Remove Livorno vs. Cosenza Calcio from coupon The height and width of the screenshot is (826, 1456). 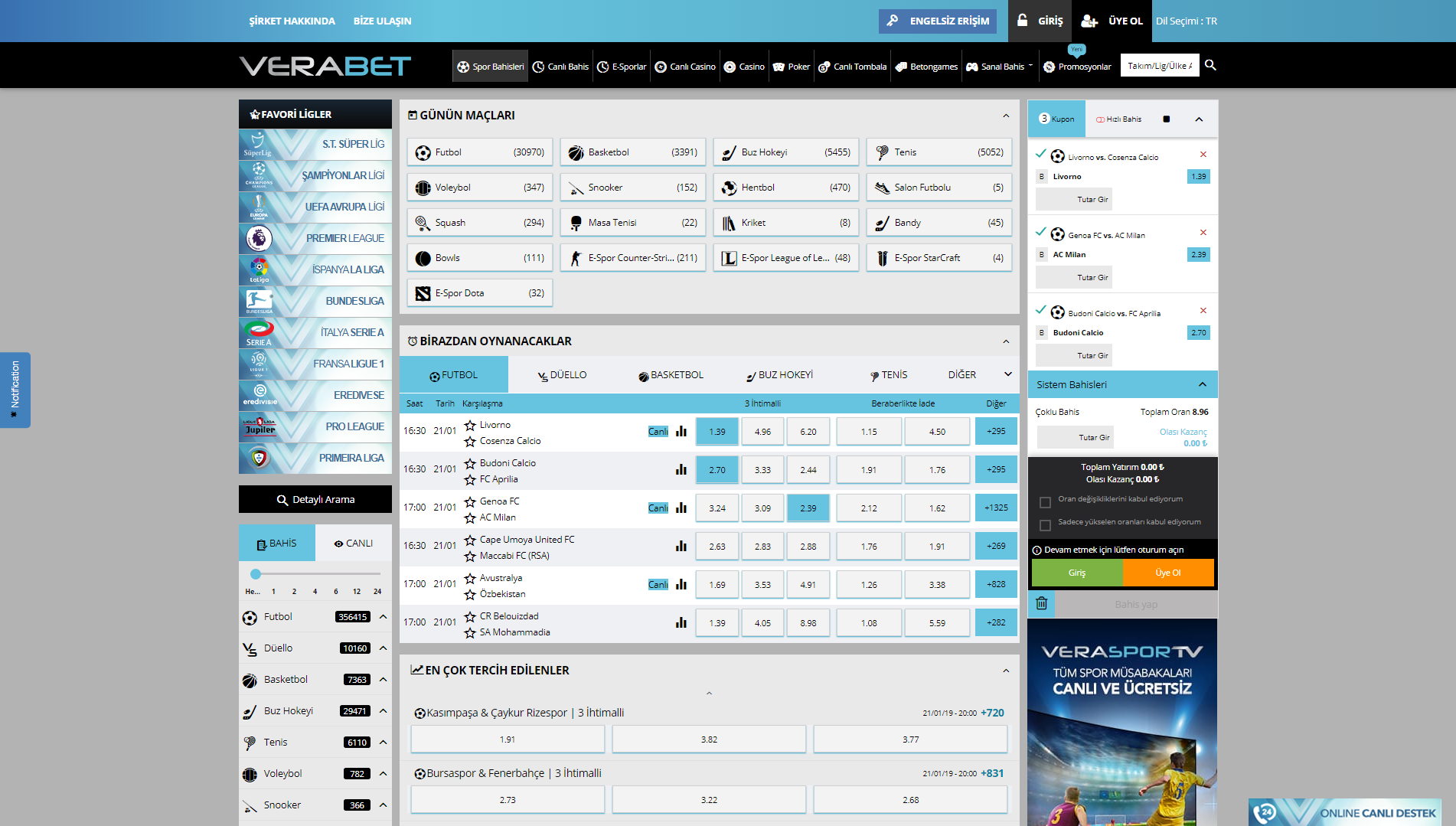click(1203, 155)
